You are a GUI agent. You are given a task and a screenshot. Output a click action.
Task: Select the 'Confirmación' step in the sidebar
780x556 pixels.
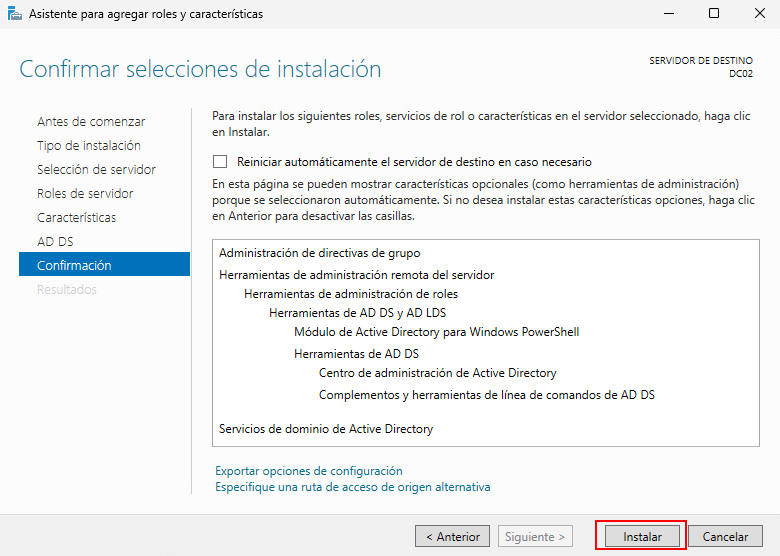click(x=74, y=265)
